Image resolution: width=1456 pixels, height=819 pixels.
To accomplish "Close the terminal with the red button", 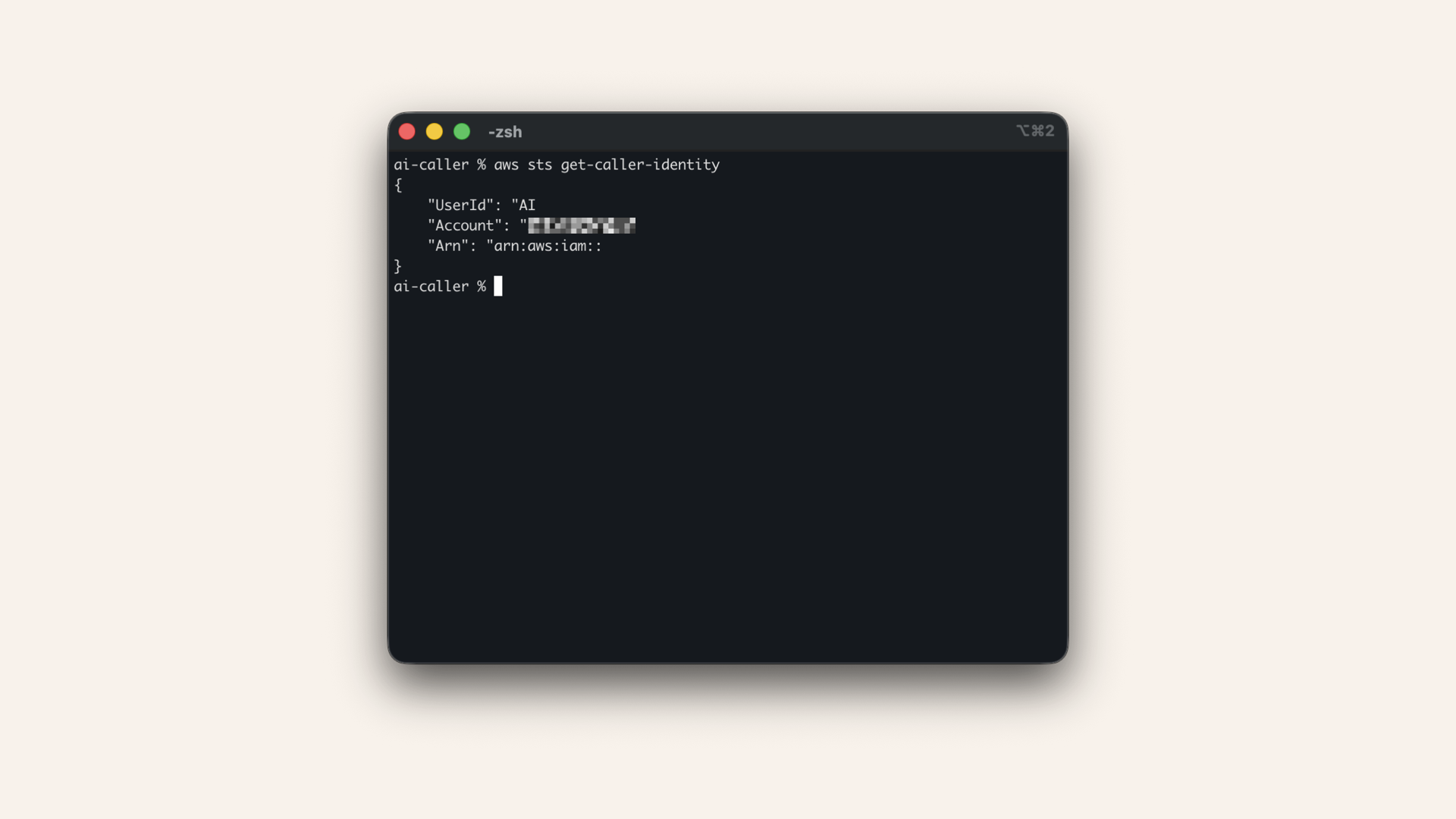I will (x=406, y=132).
